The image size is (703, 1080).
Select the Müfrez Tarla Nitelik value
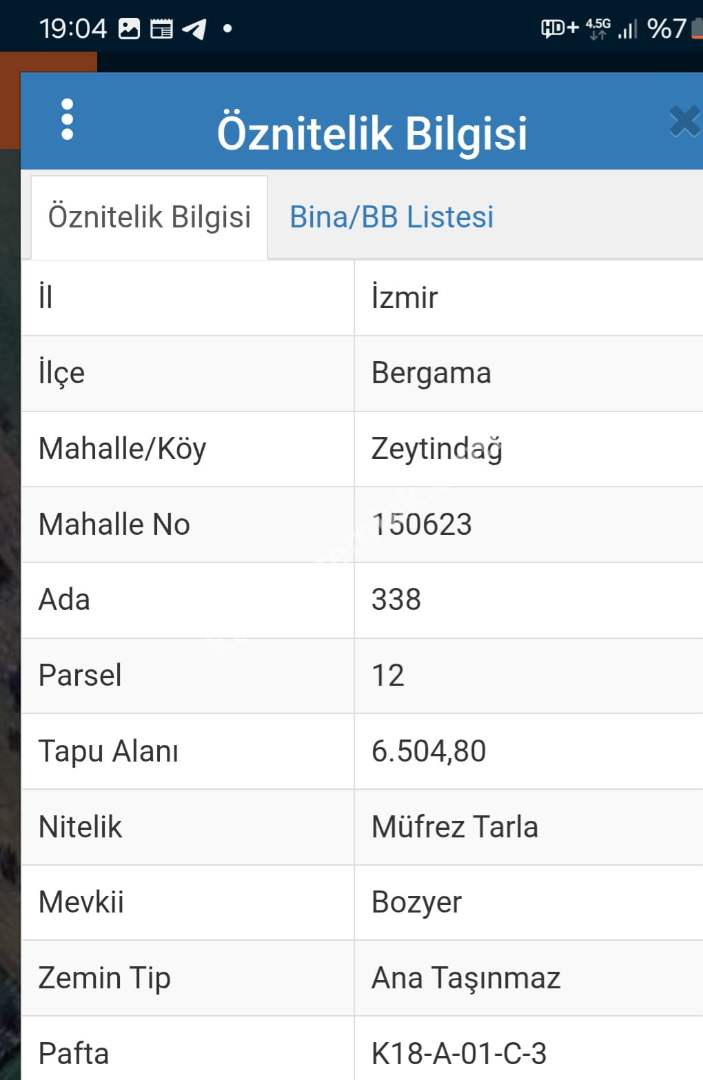[x=454, y=827]
